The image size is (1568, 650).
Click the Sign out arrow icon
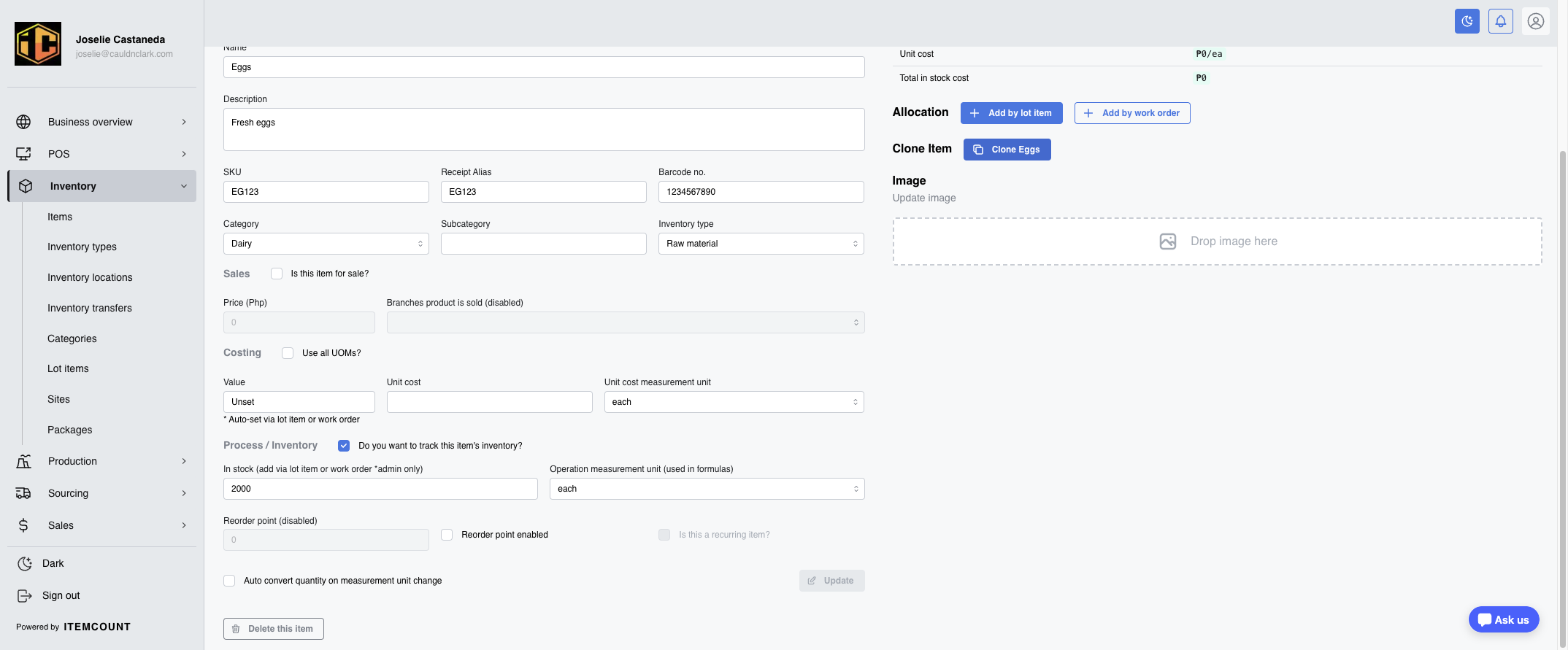(x=25, y=595)
